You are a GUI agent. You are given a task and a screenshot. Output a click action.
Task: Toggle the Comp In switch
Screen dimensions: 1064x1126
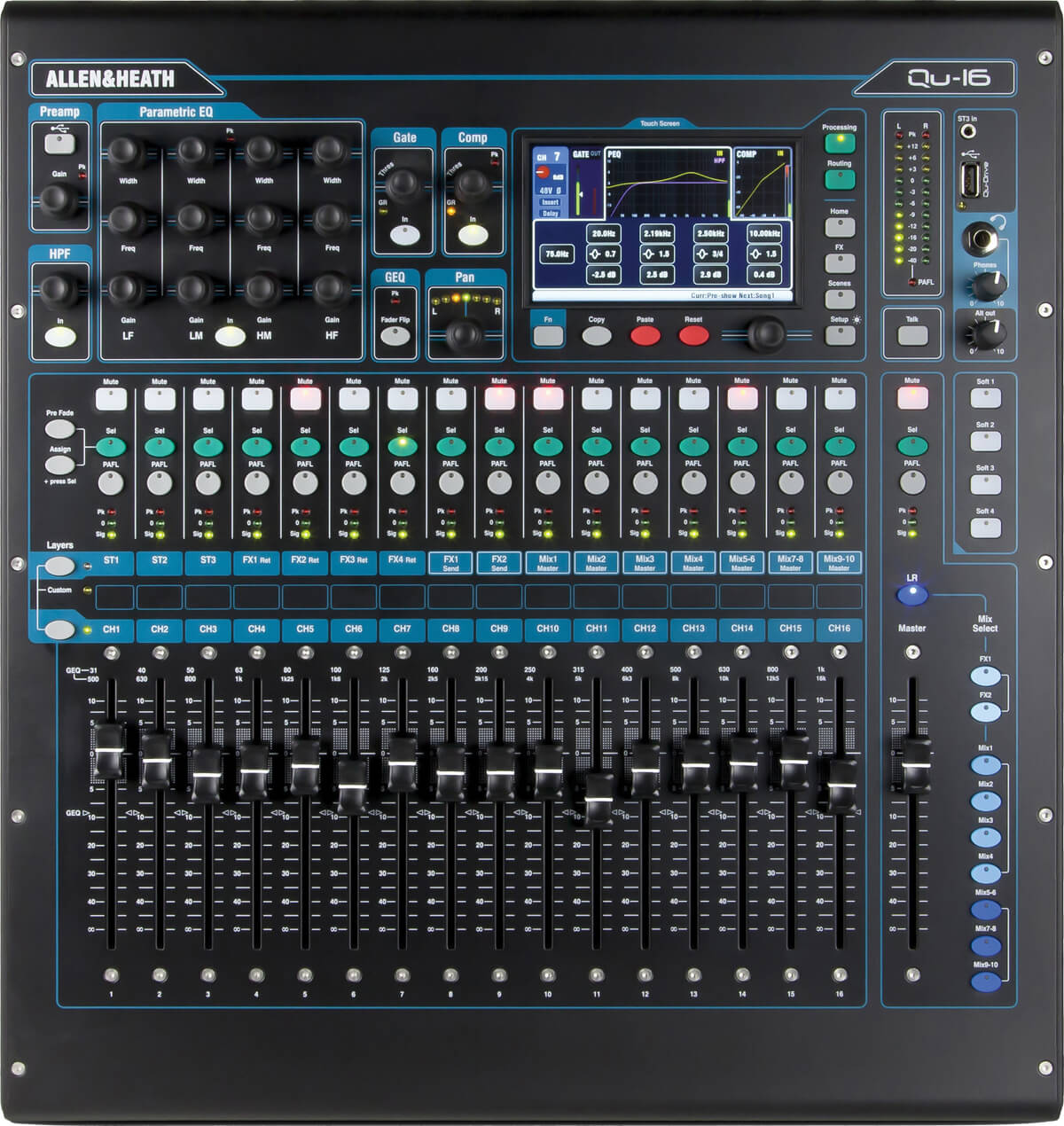click(472, 235)
